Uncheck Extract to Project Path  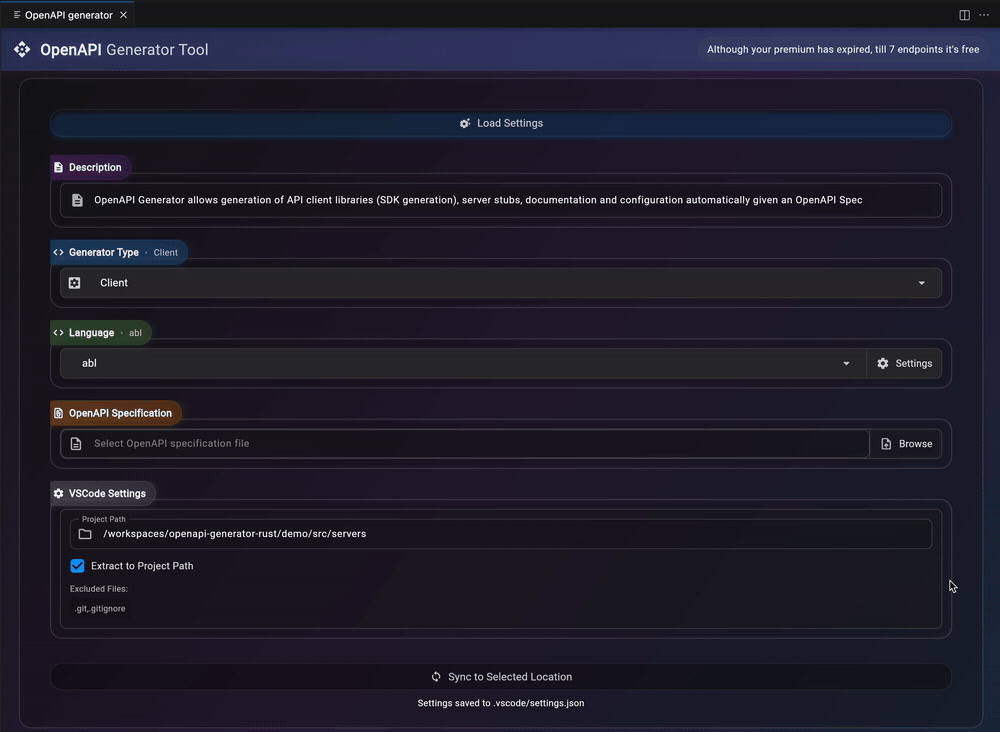(77, 565)
